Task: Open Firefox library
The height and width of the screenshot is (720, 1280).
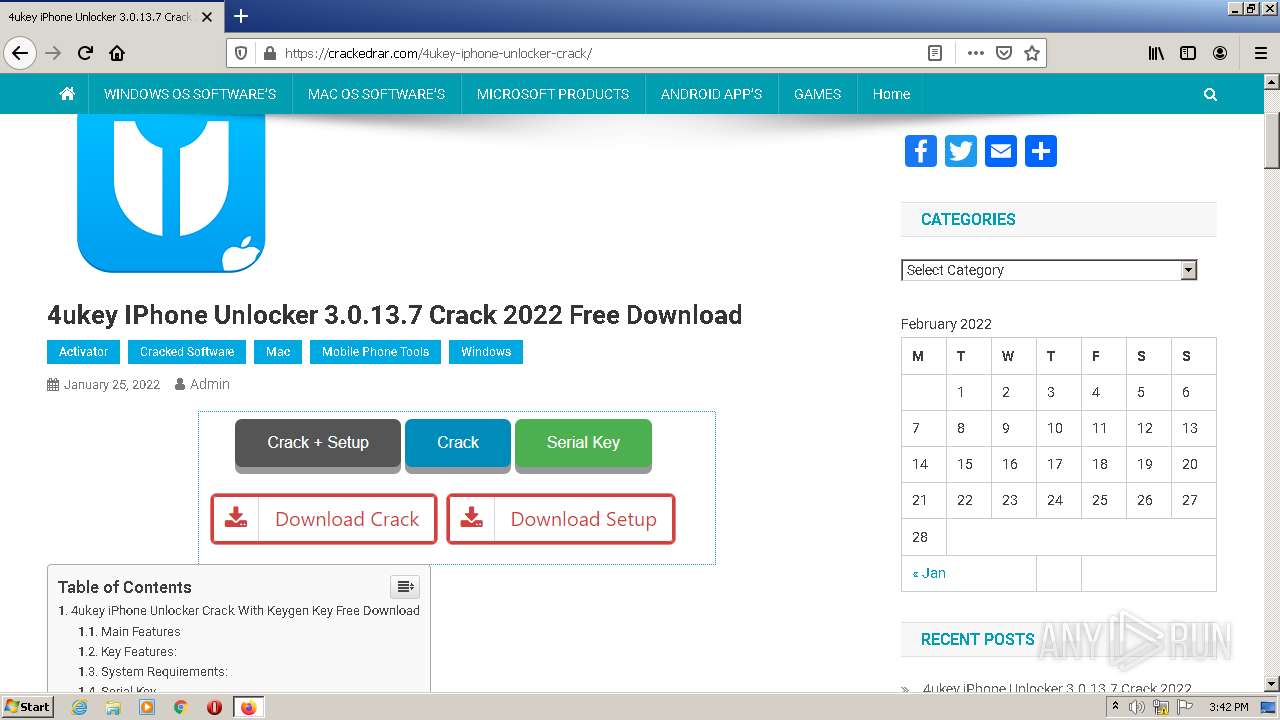Action: 1156,53
